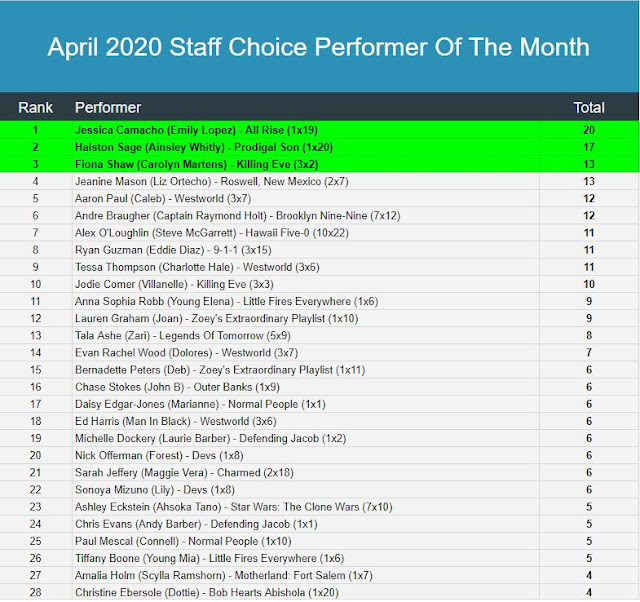Select Ryan Guzman 9-1-1 entry
Screen dimensions: 640x602
point(173,250)
